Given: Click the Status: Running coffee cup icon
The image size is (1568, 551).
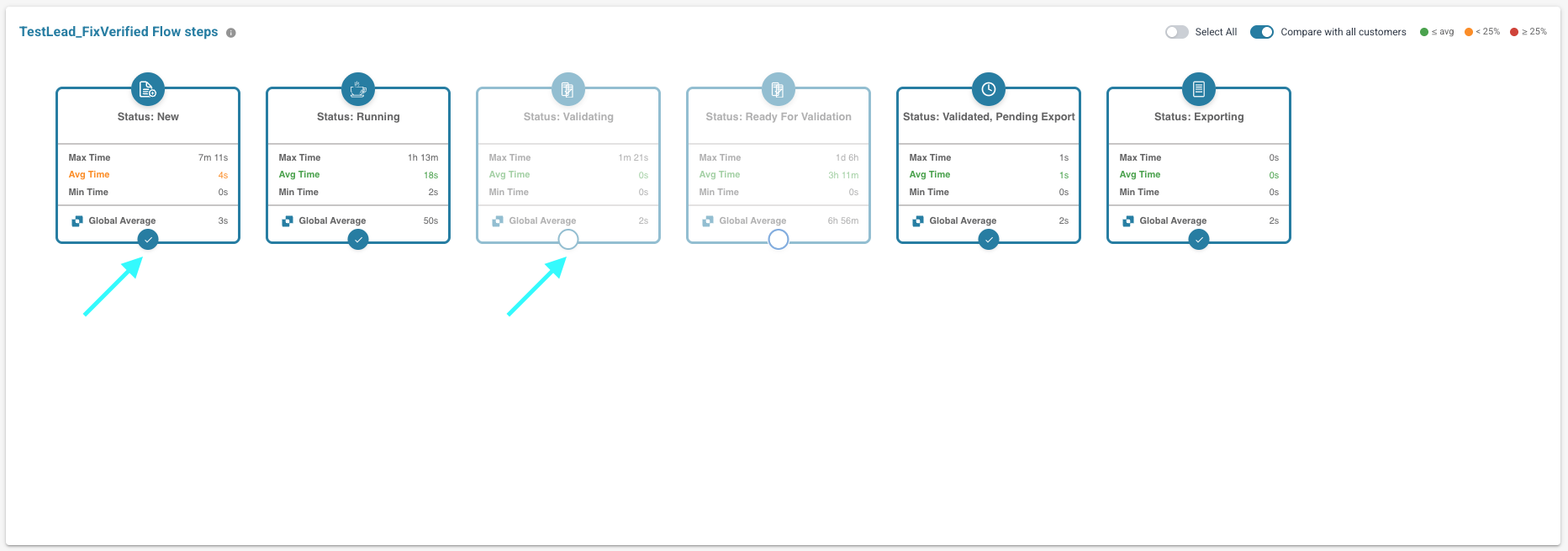Looking at the screenshot, I should (x=358, y=89).
